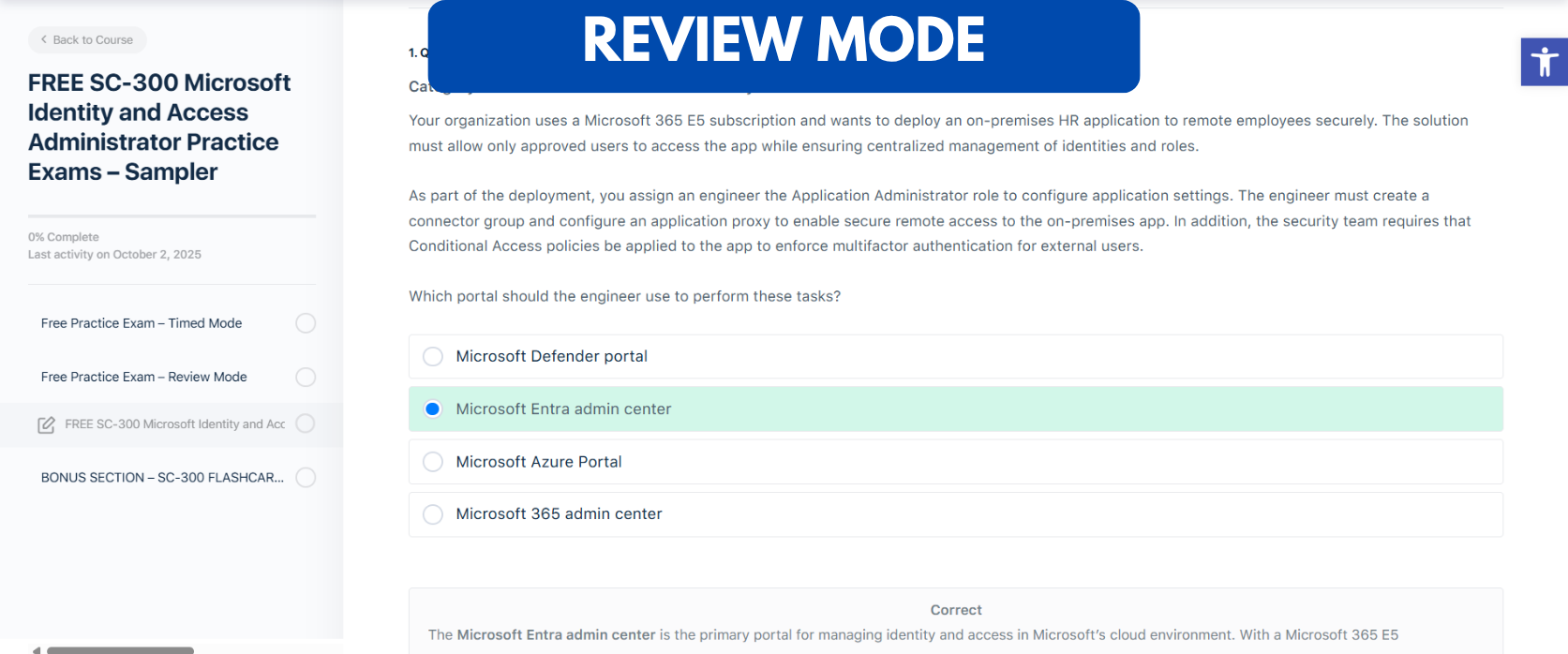The width and height of the screenshot is (1568, 654).
Task: Click the selected Microsoft Entra admin center option
Action: click(x=562, y=409)
